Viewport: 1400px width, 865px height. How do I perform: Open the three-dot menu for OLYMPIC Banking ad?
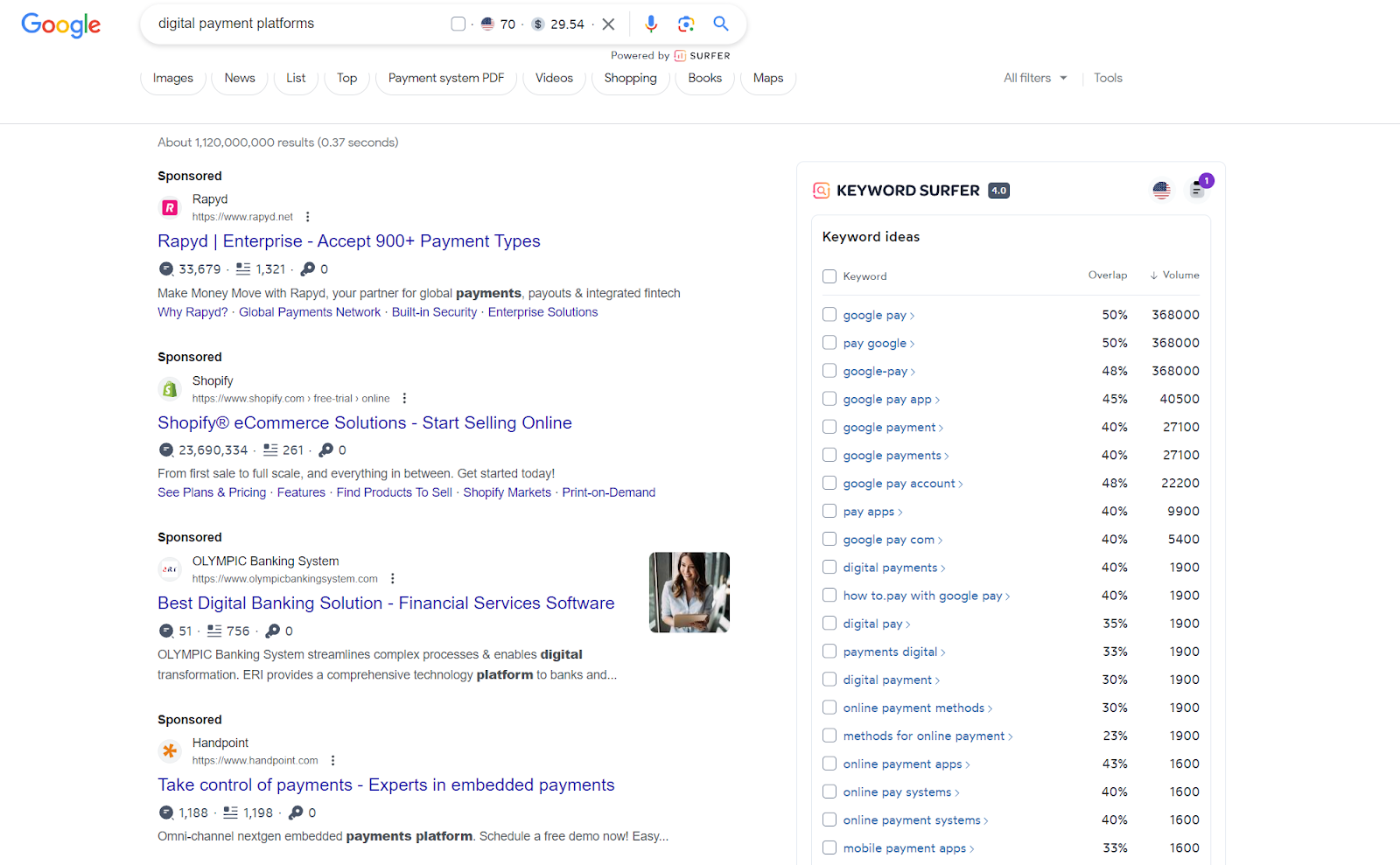(x=393, y=578)
